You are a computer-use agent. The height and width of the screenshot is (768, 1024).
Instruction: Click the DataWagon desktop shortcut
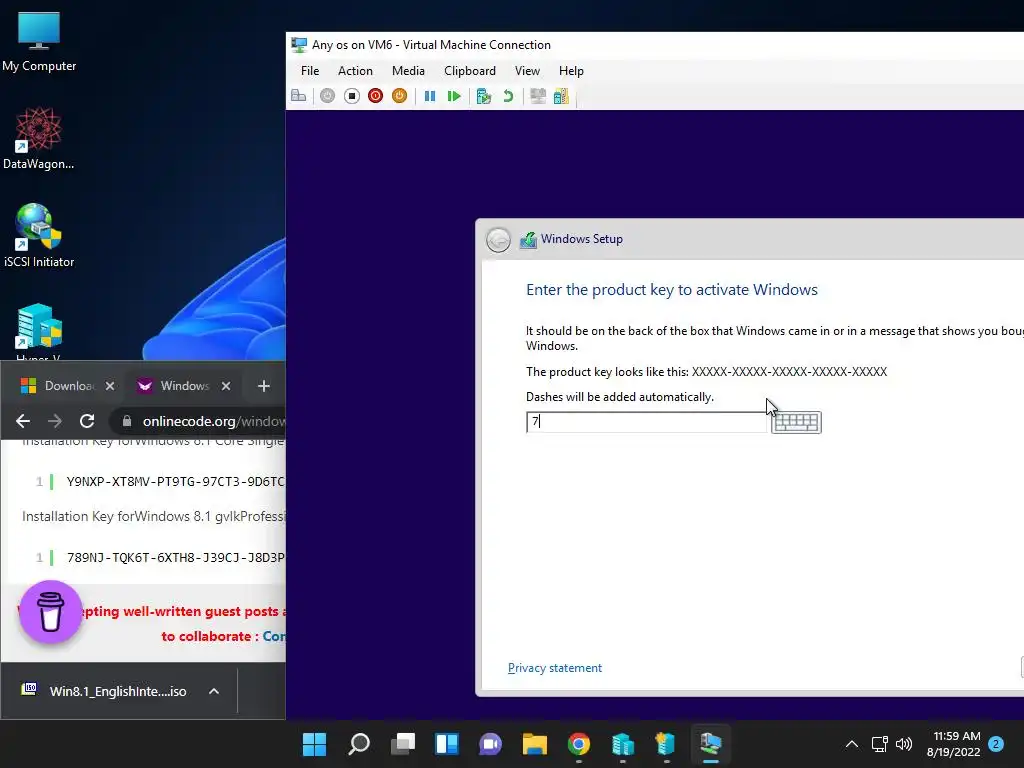tap(39, 138)
